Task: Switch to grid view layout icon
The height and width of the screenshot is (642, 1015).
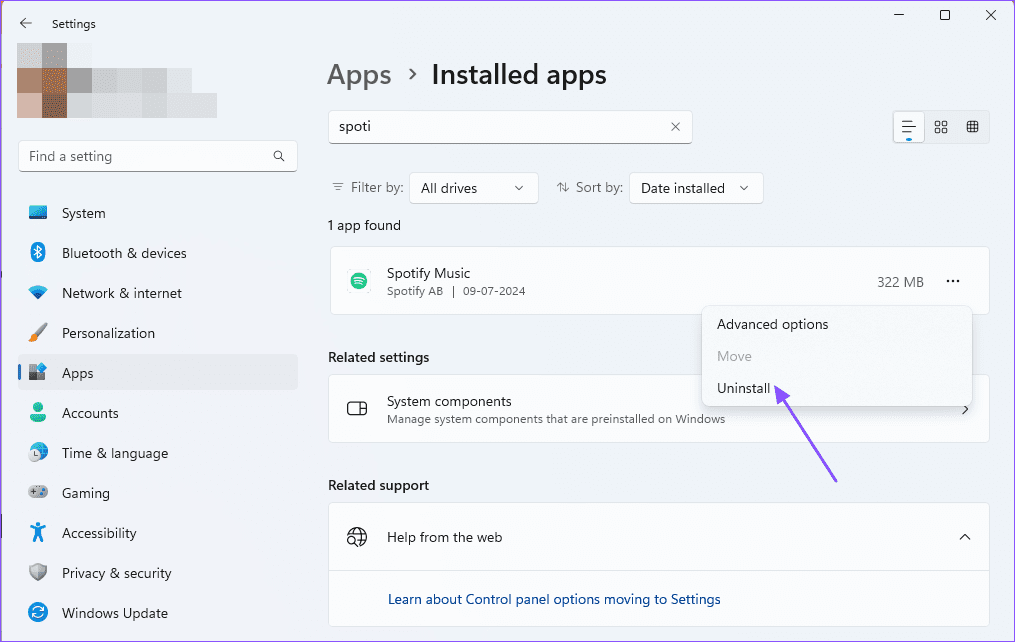Action: point(941,127)
